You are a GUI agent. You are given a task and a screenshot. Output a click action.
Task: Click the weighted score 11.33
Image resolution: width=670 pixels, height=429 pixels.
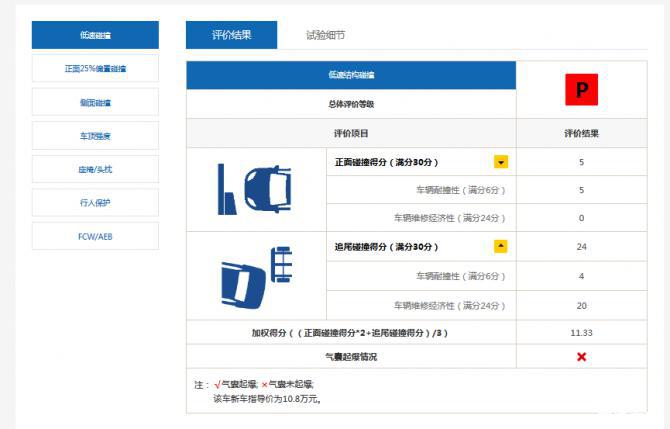click(582, 332)
